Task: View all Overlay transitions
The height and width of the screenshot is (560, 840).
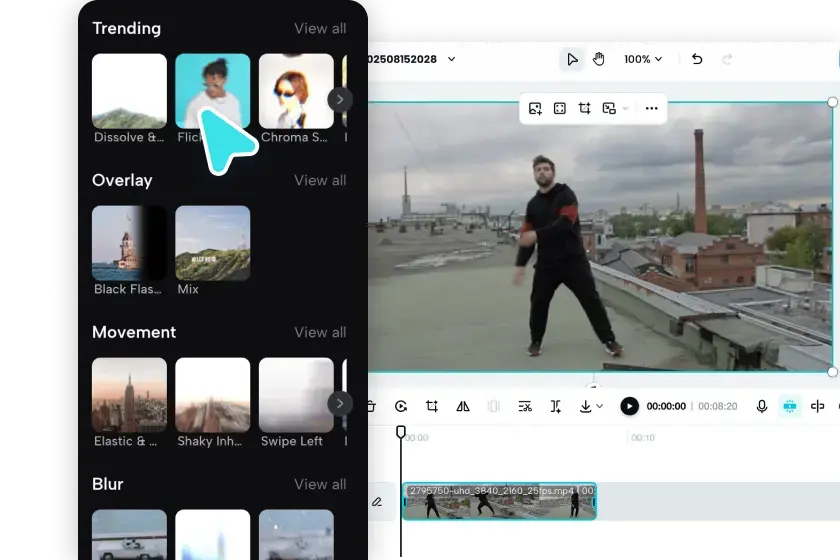Action: click(x=320, y=181)
